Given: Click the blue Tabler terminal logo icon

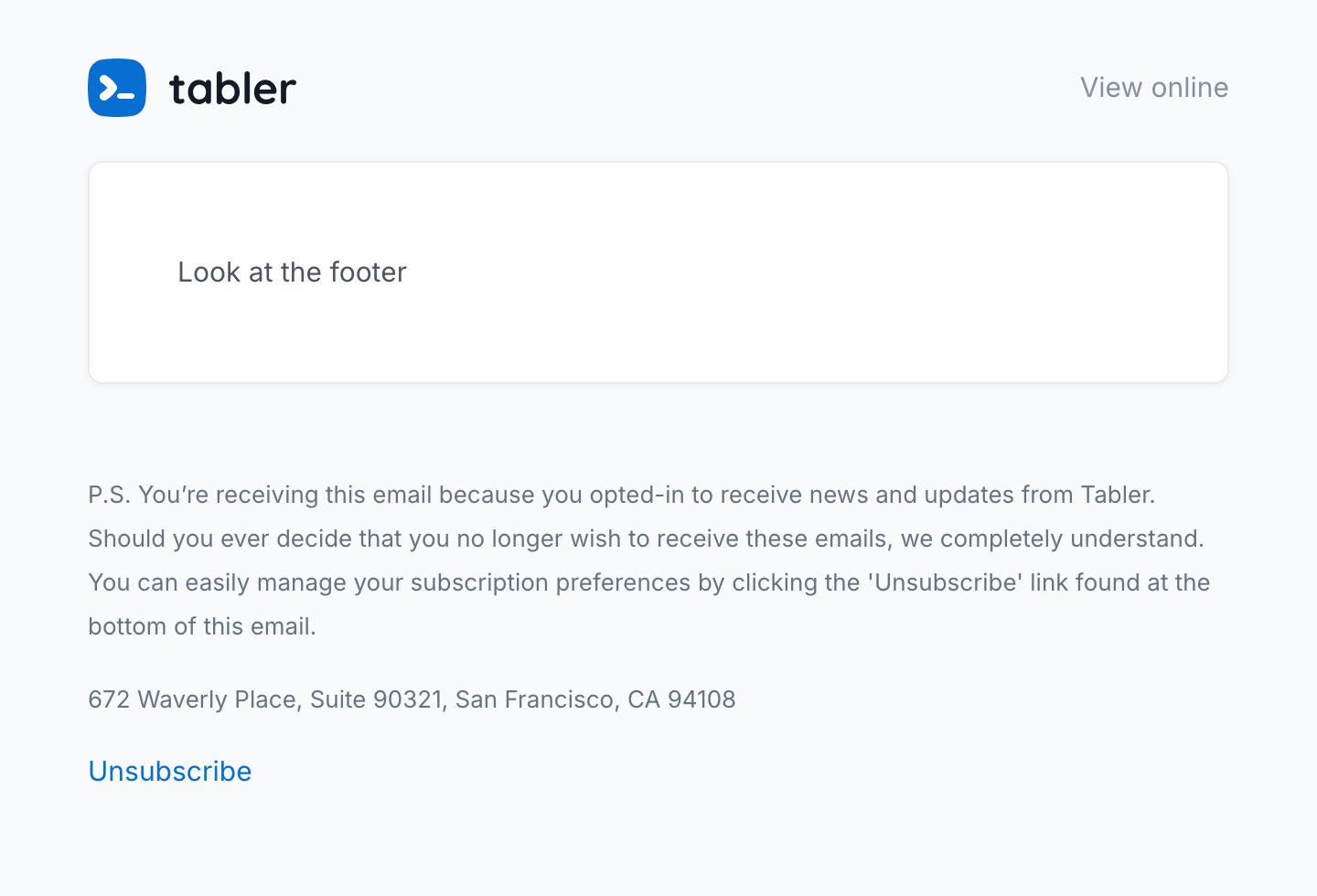Looking at the screenshot, I should pyautogui.click(x=117, y=88).
